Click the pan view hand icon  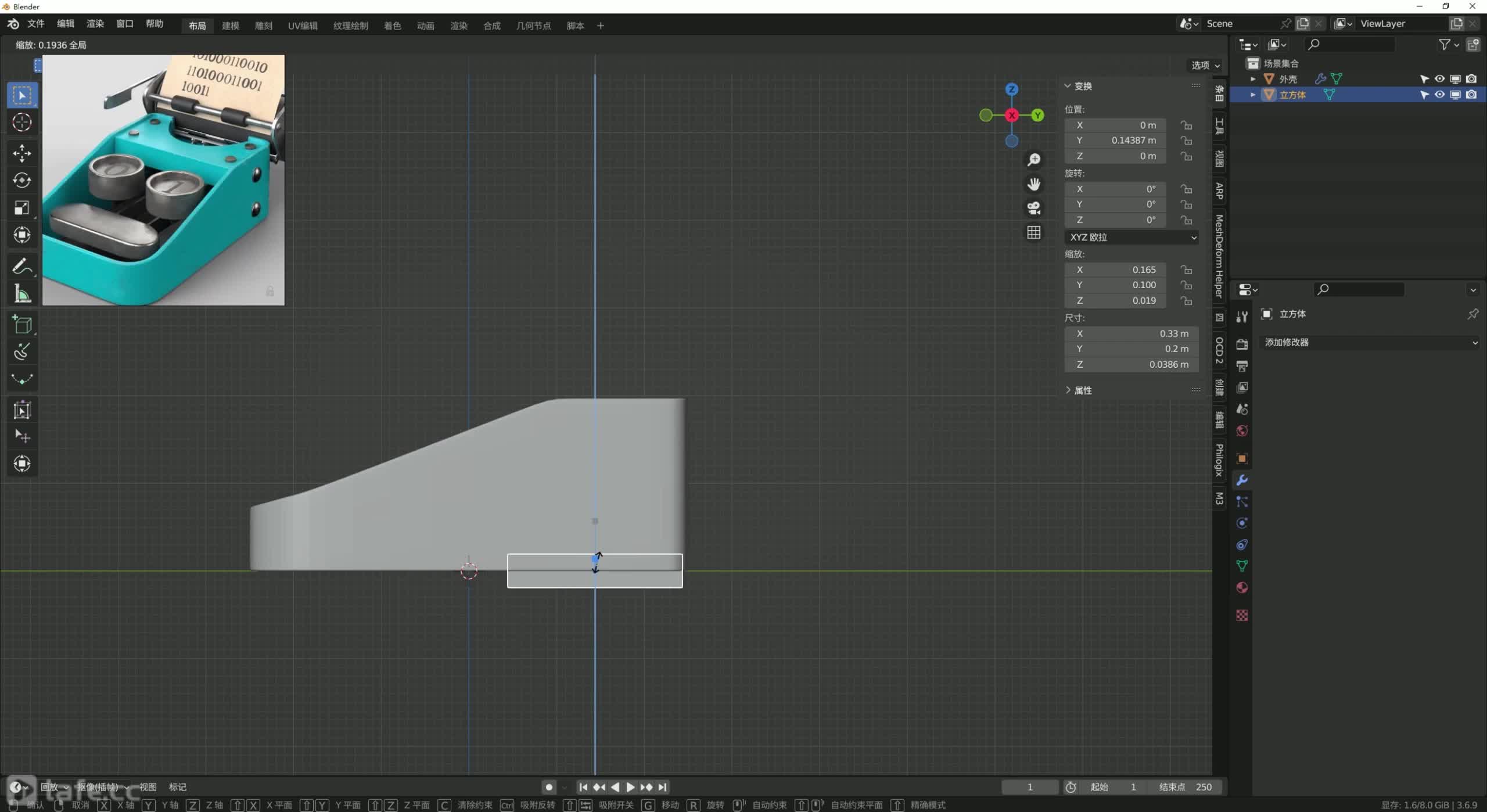1033,184
